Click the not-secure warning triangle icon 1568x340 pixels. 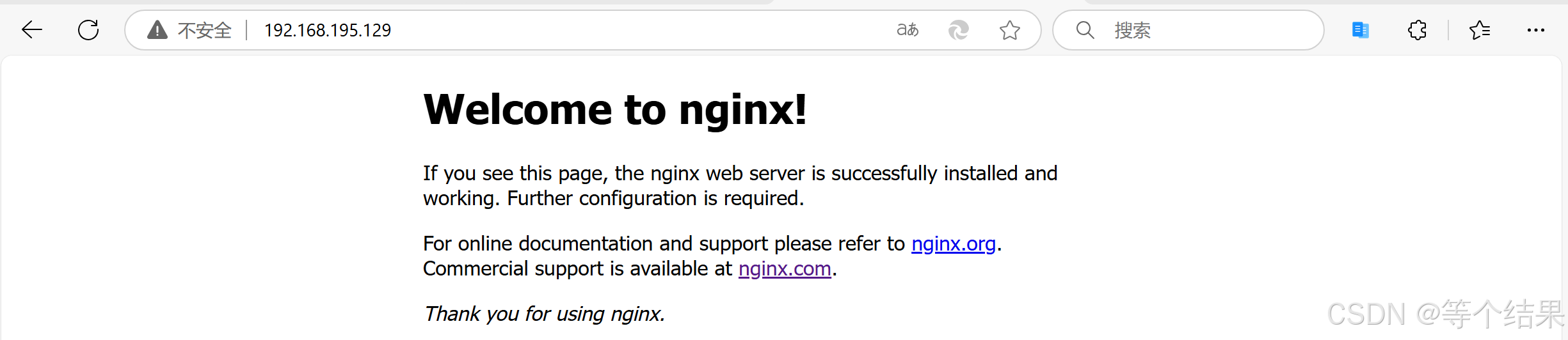coord(157,30)
